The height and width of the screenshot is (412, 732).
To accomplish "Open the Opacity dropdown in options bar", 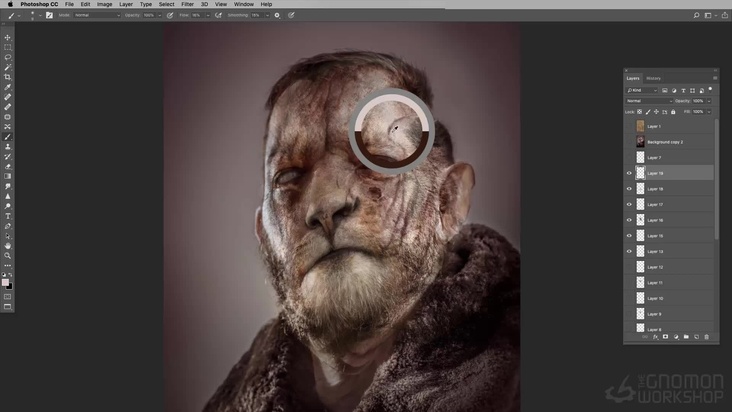I will click(x=160, y=15).
